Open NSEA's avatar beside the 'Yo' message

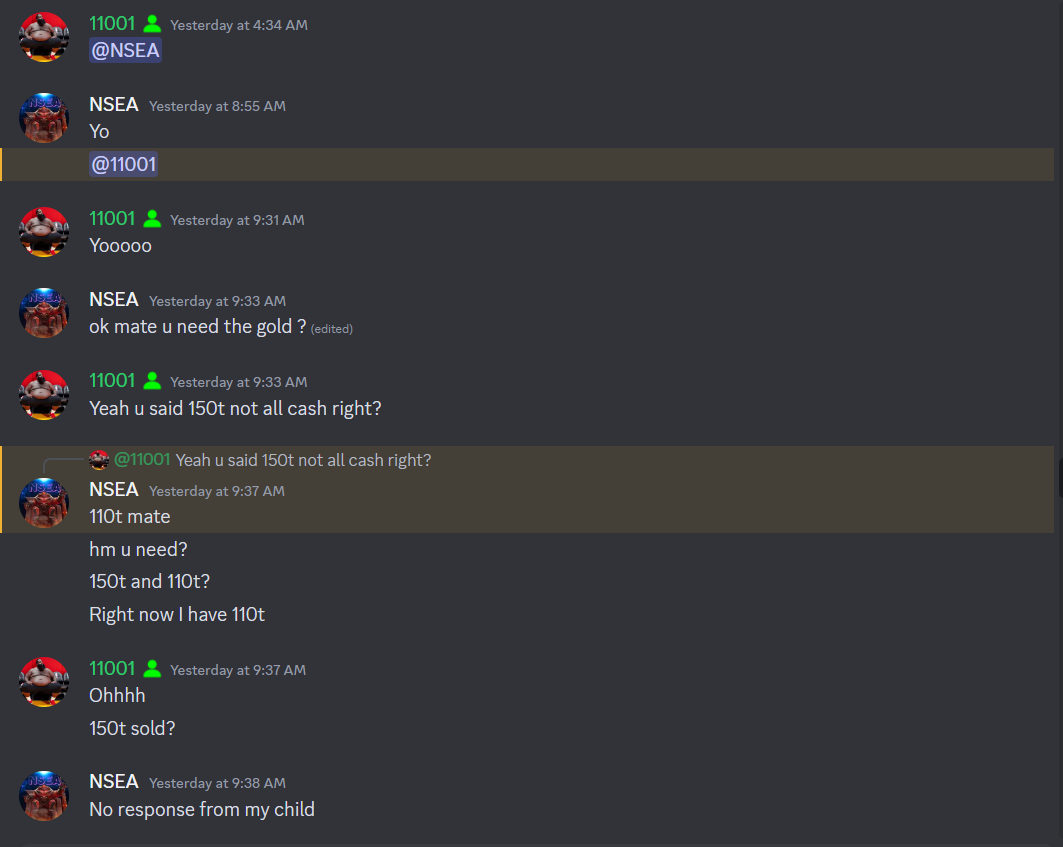tap(44, 118)
